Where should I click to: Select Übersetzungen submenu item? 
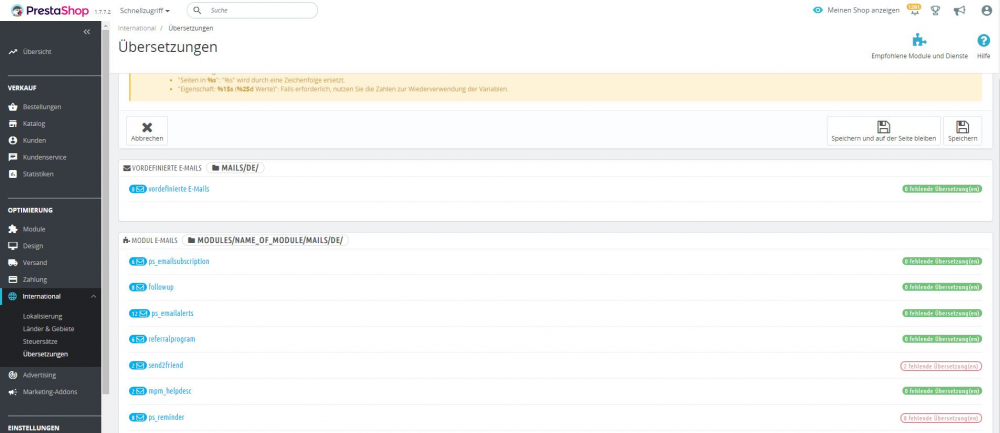click(45, 354)
